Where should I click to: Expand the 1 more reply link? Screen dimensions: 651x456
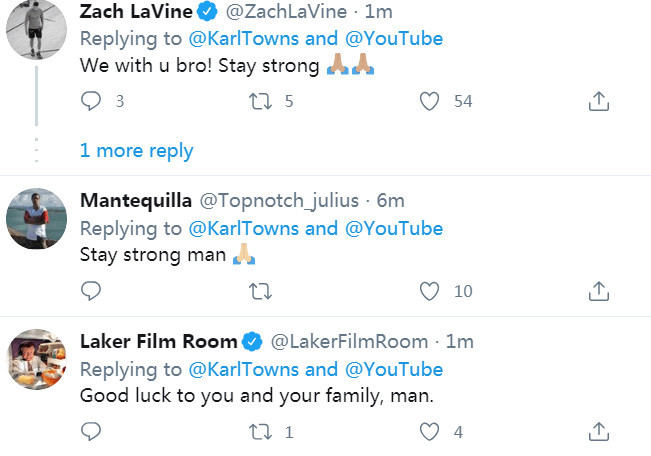137,150
